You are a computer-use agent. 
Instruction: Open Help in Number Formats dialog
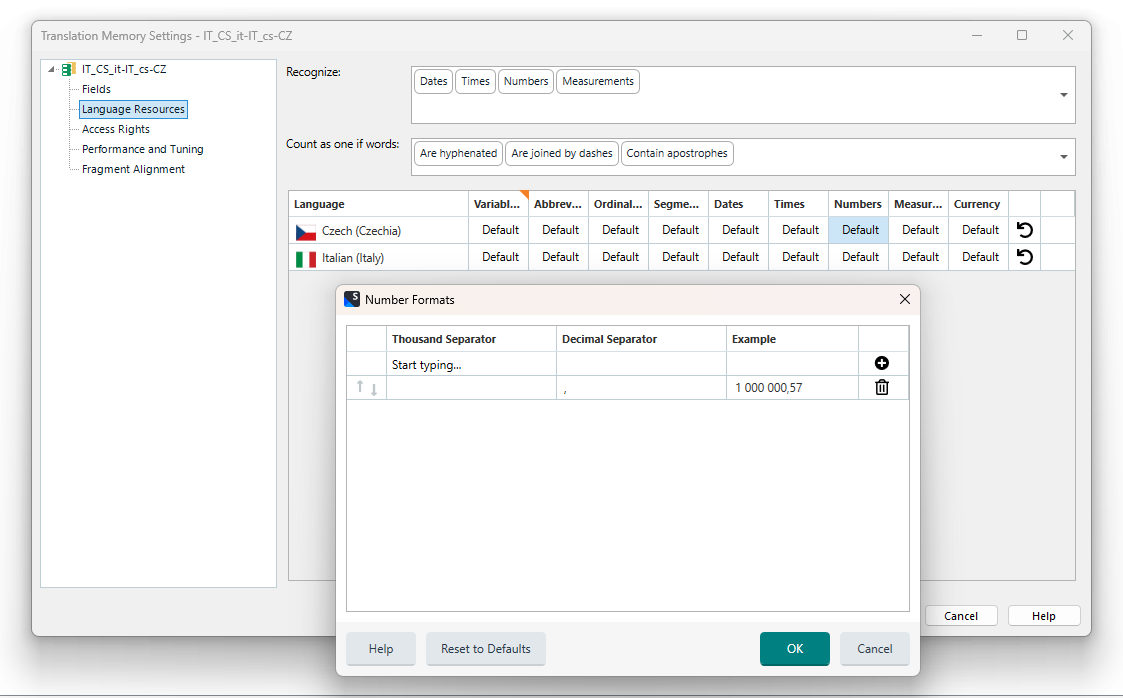coord(381,649)
